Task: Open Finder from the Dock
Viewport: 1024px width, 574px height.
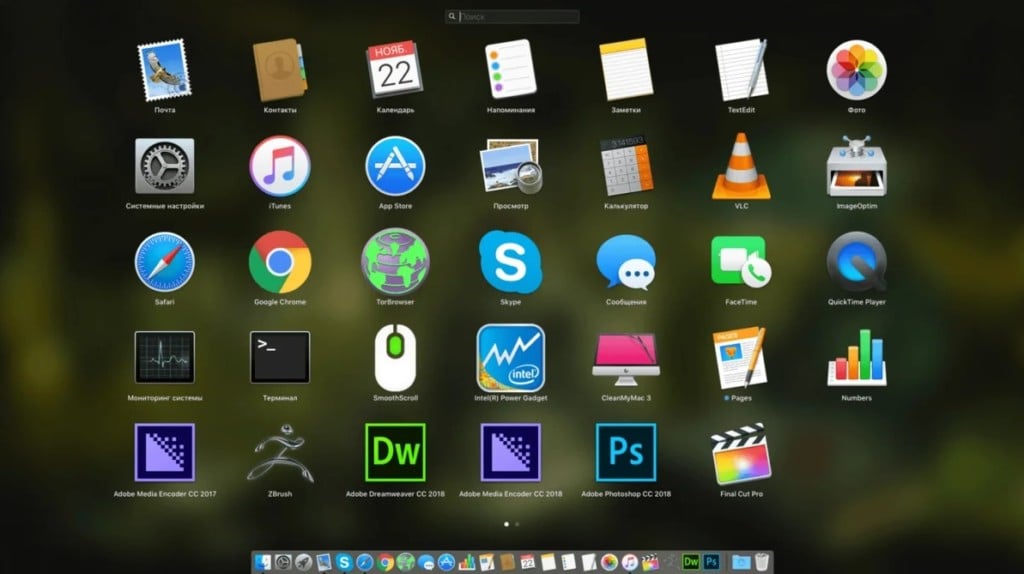Action: click(x=263, y=562)
